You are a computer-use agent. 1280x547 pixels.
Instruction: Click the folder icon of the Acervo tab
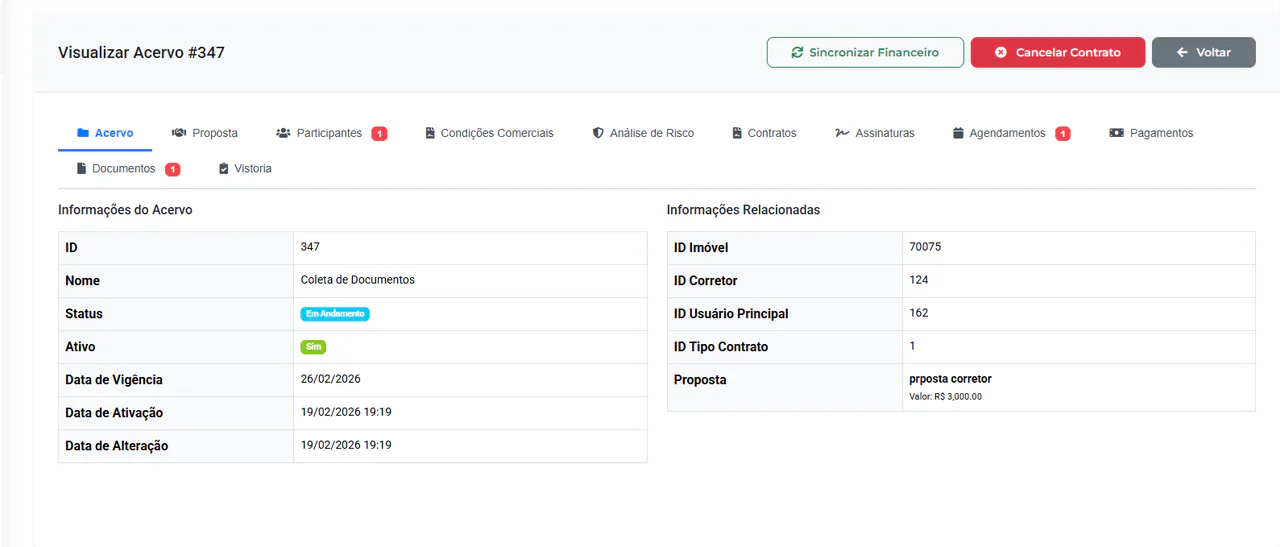coord(83,133)
